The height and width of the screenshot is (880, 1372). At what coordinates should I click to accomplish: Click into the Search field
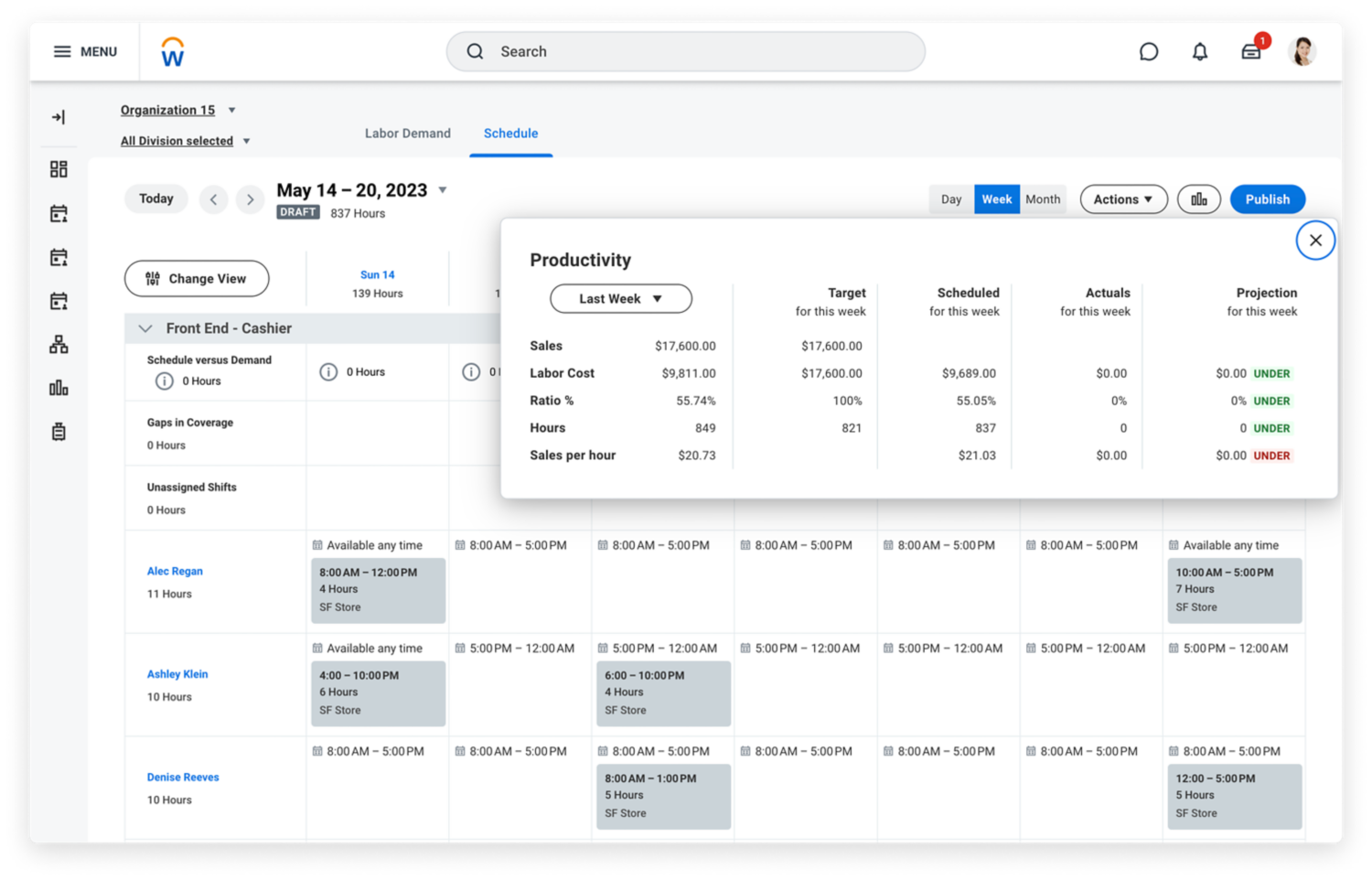(x=686, y=52)
